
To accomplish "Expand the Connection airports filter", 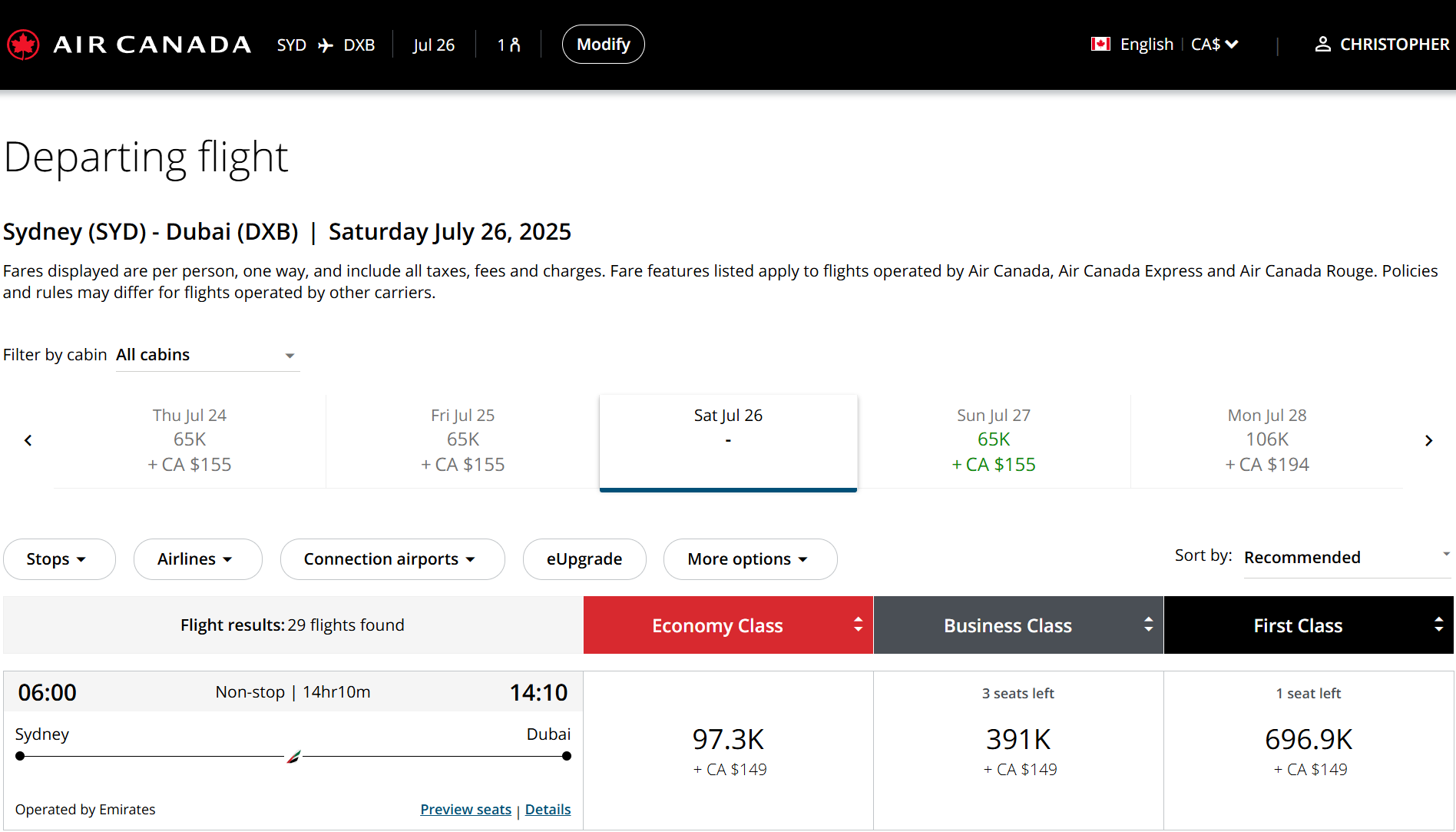I will [392, 559].
